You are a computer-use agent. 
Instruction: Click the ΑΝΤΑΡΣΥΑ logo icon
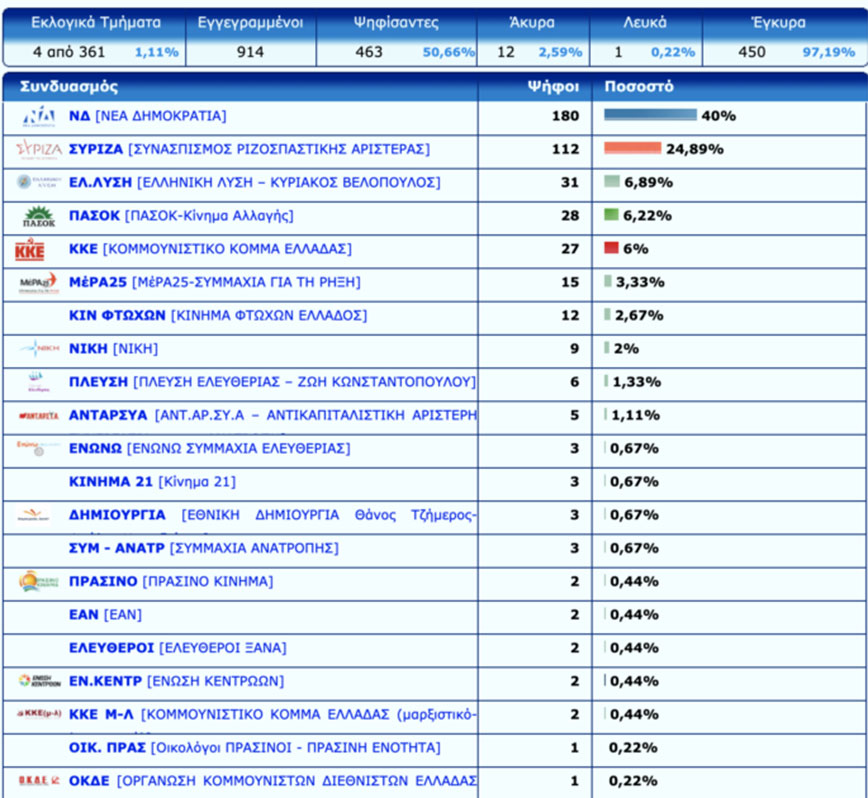point(39,415)
